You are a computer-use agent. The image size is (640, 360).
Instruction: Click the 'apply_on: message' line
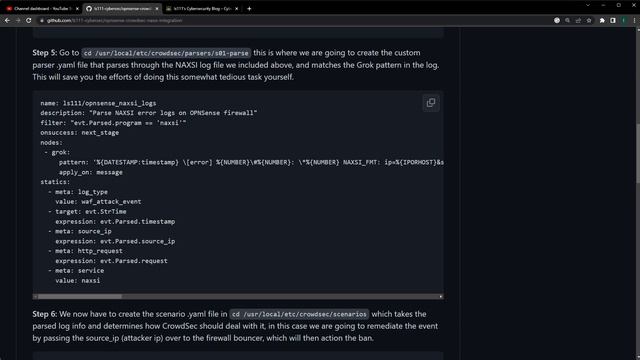[x=91, y=172]
